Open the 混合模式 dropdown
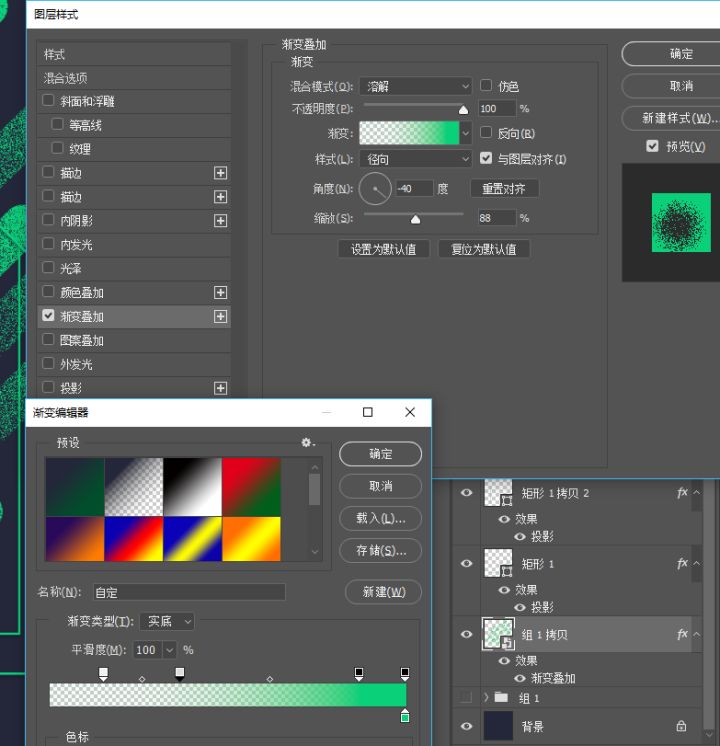 pyautogui.click(x=416, y=86)
